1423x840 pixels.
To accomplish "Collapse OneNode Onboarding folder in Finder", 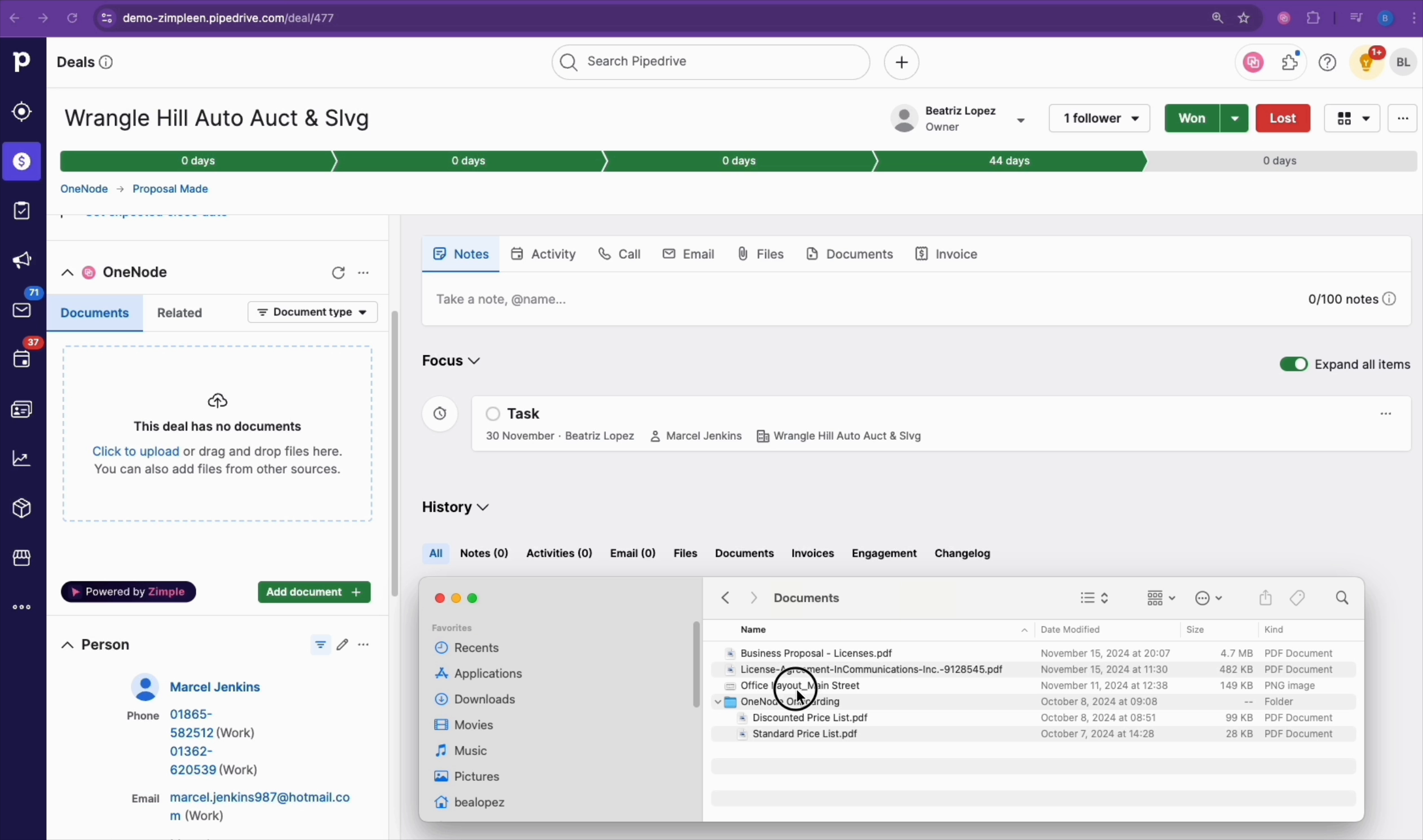I will point(718,702).
